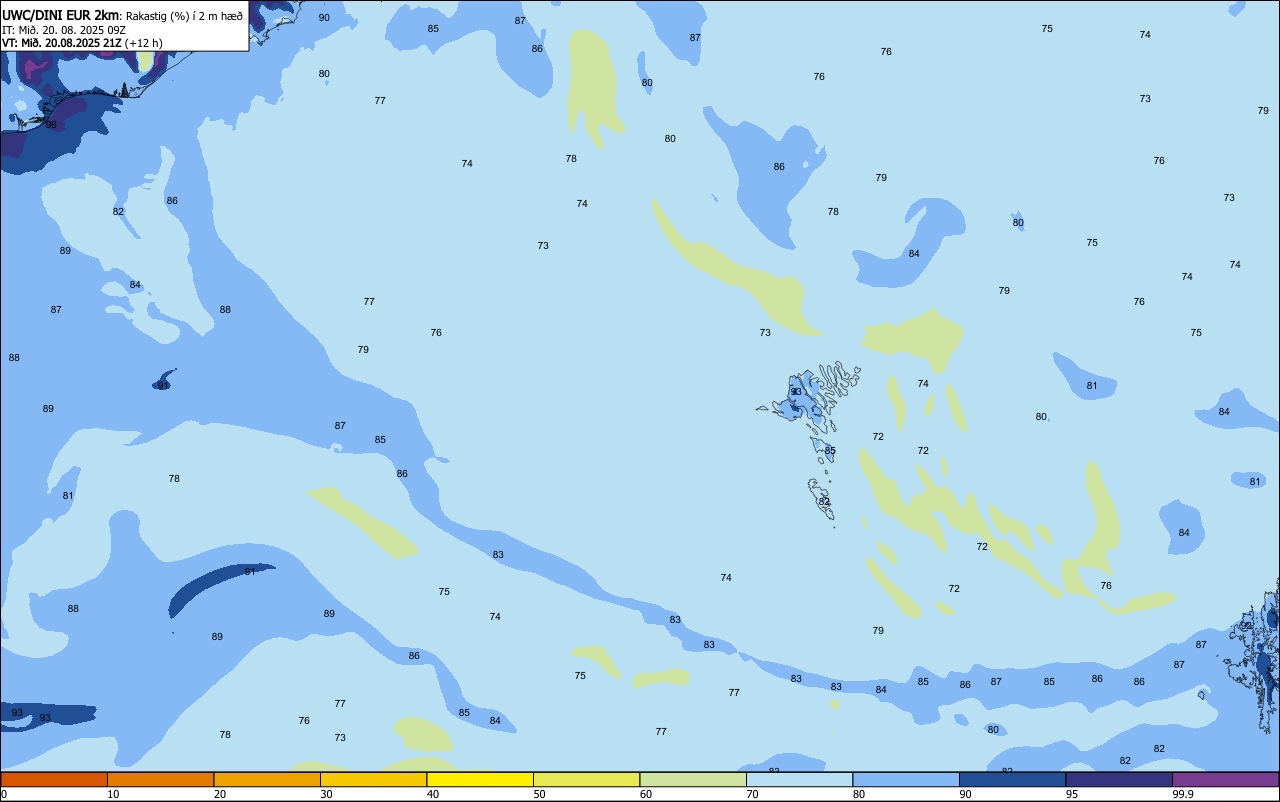
Task: Select the 80–90 medium blue legend swatch
Action: (906, 779)
